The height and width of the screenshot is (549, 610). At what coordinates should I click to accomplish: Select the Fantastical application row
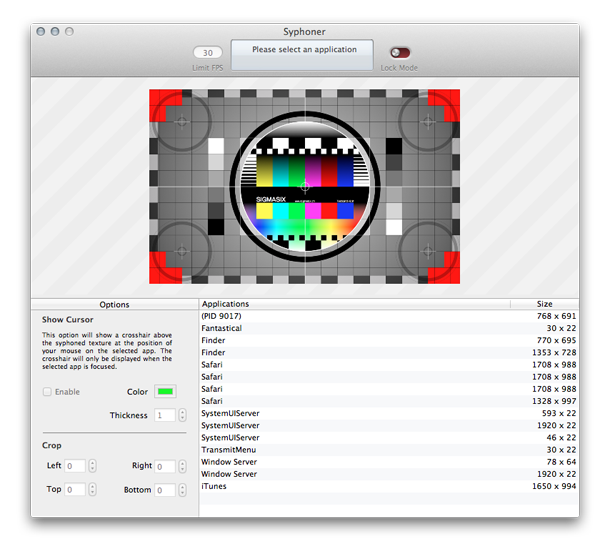pos(388,328)
